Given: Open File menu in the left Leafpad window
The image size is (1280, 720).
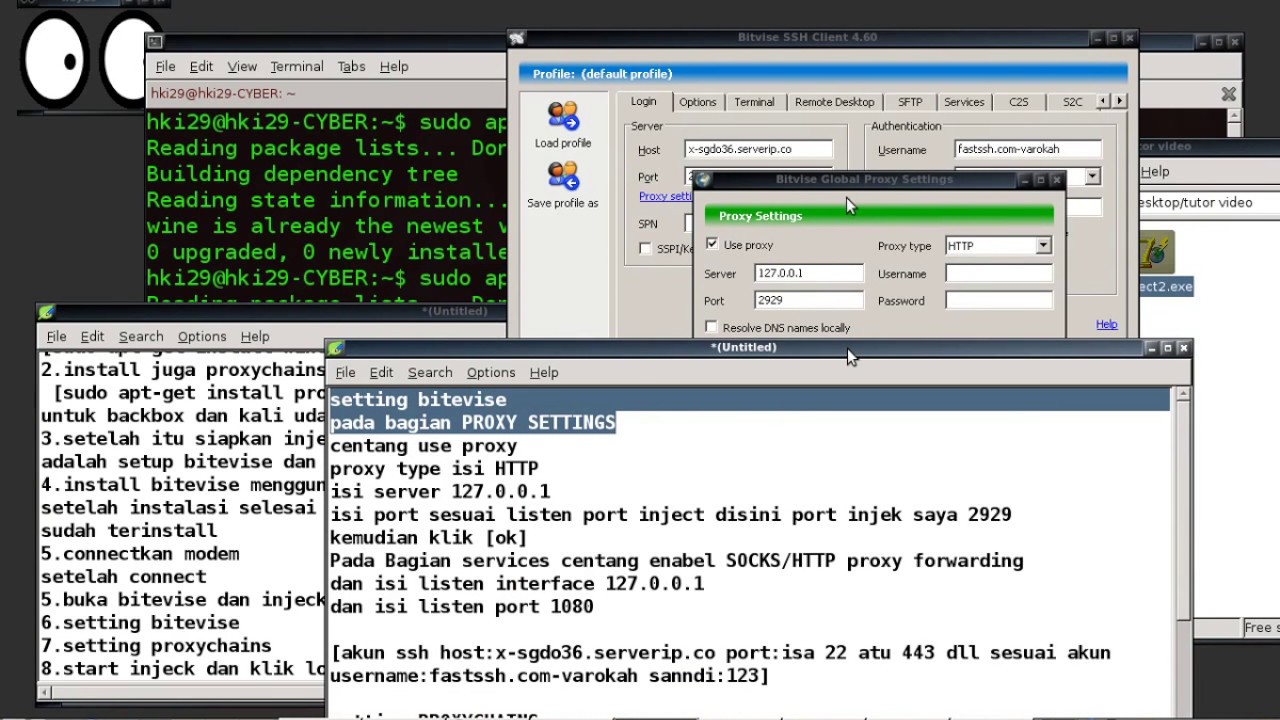Looking at the screenshot, I should click(56, 336).
